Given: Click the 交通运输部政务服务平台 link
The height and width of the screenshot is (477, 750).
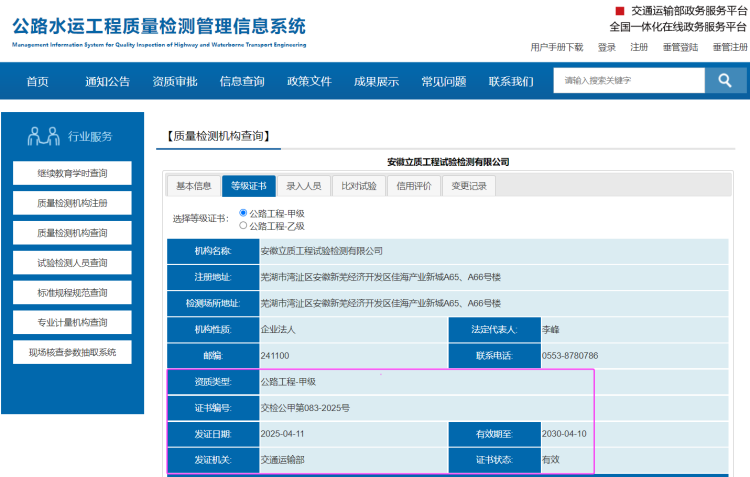Looking at the screenshot, I should pos(689,11).
